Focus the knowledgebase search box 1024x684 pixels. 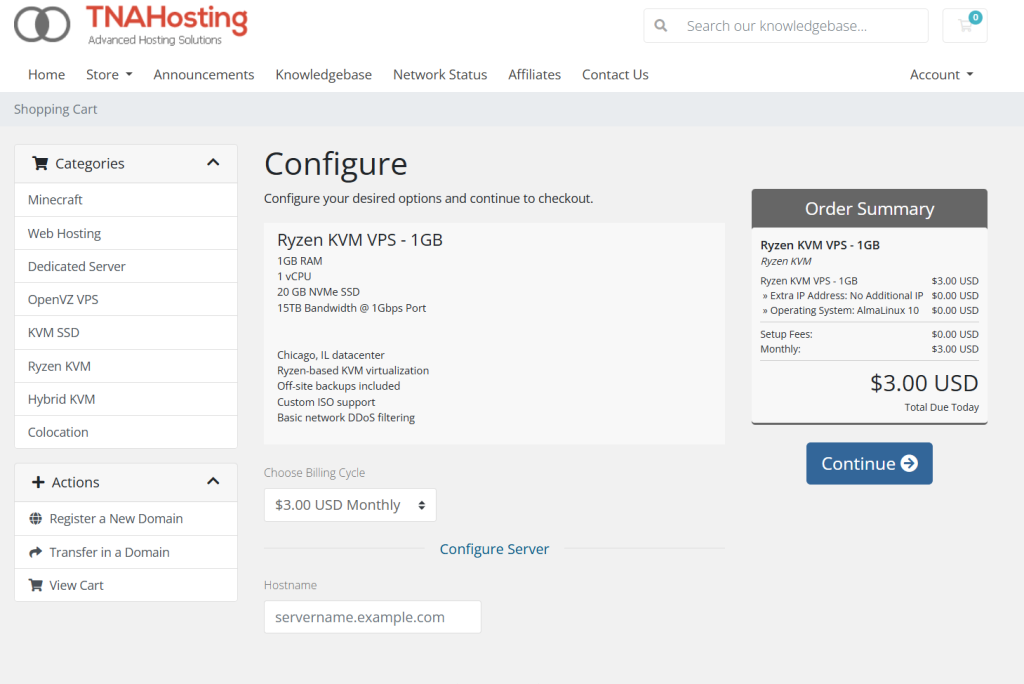[x=800, y=26]
